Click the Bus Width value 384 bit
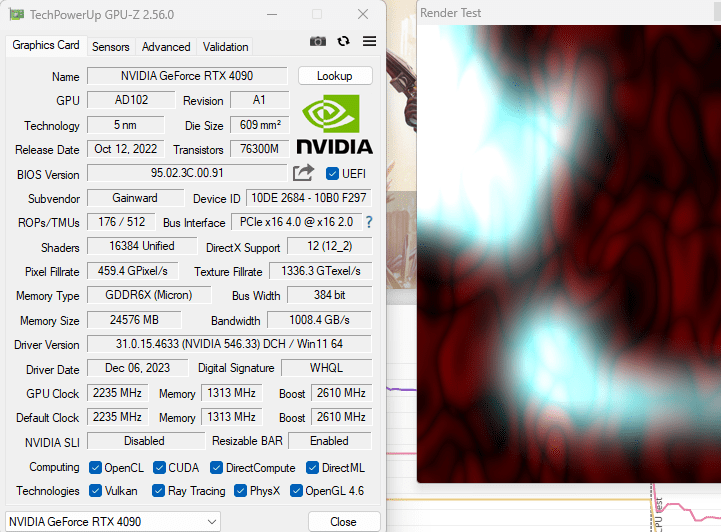Image resolution: width=721 pixels, height=532 pixels. point(329,295)
